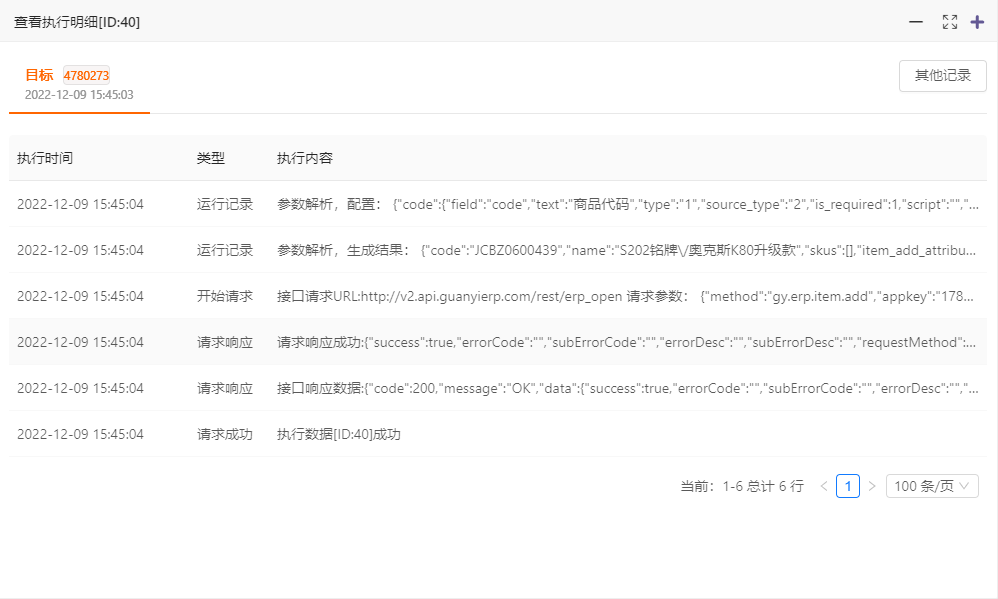
Task: Go to next page with right arrow
Action: [x=871, y=485]
